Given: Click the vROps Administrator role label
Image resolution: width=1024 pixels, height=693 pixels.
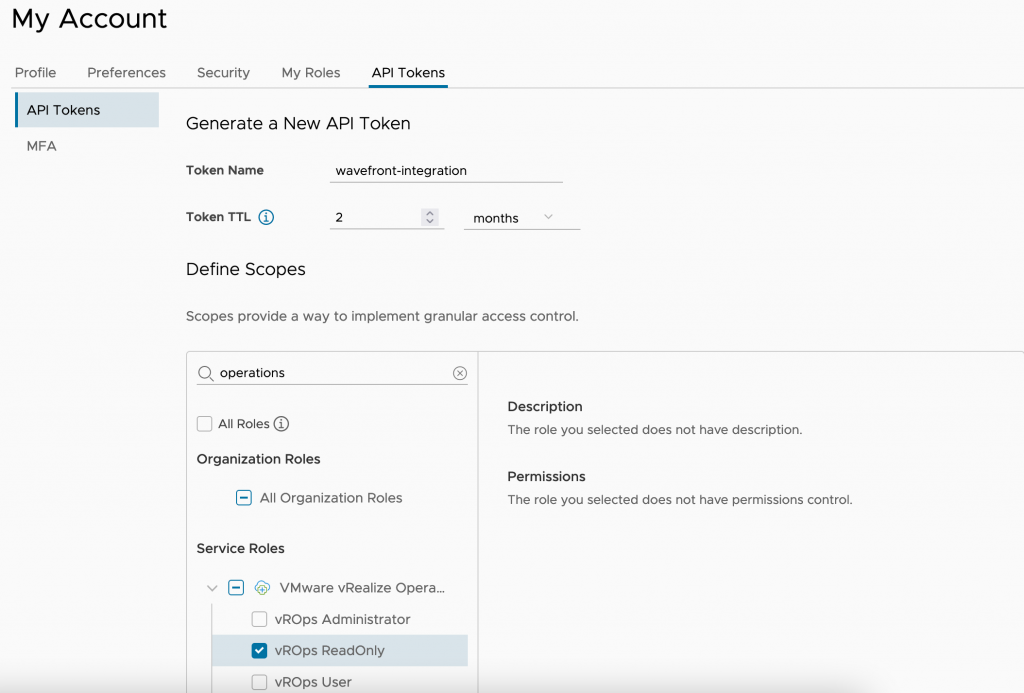Looking at the screenshot, I should (x=342, y=619).
